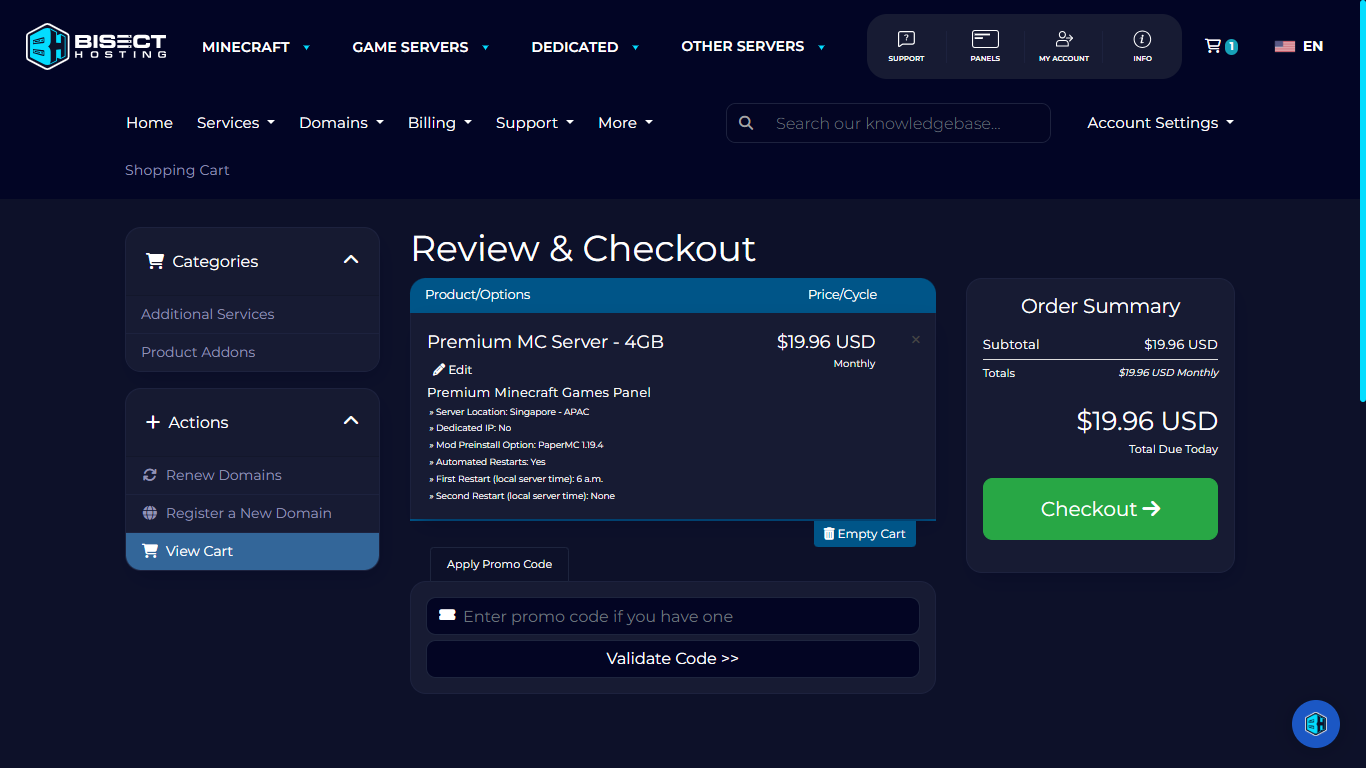Edit the Premium MC Server product
Viewport: 1366px width, 768px height.
click(452, 369)
